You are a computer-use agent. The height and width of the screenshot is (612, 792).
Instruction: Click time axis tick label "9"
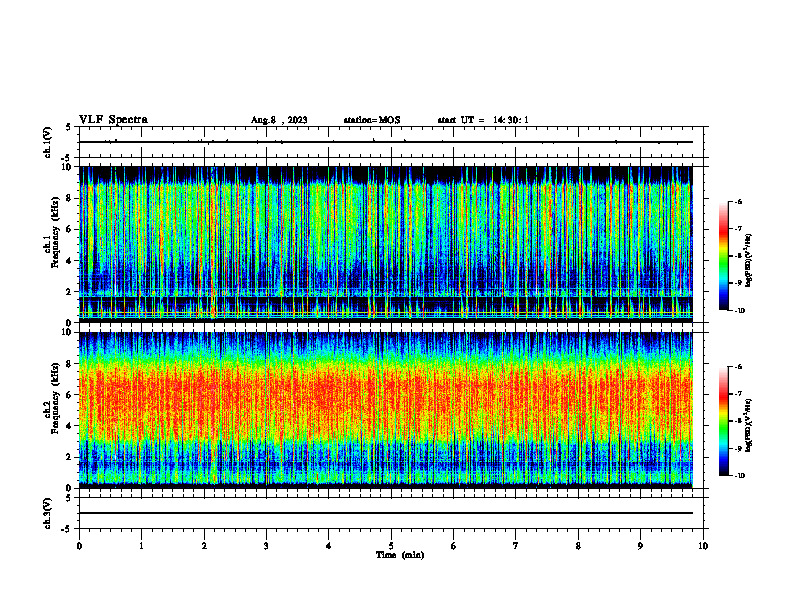pyautogui.click(x=640, y=546)
